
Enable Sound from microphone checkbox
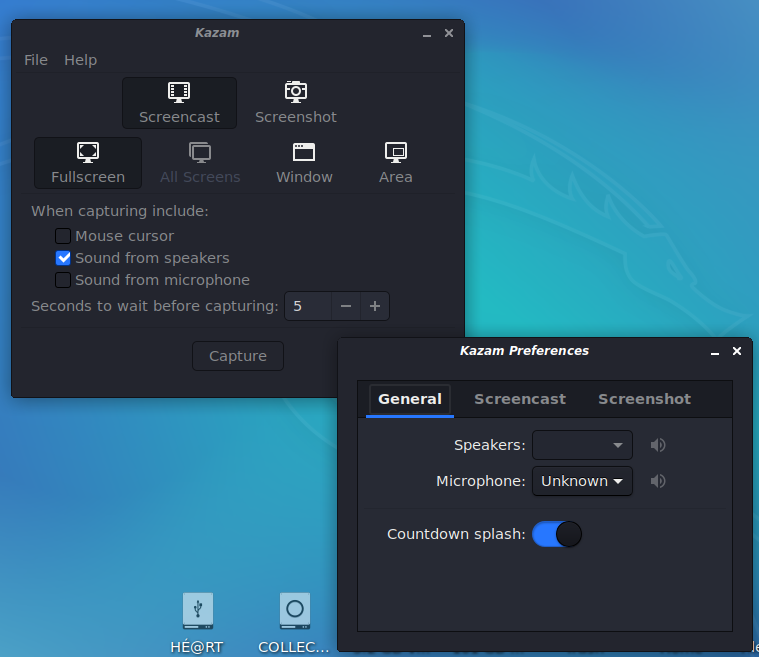pyautogui.click(x=63, y=280)
